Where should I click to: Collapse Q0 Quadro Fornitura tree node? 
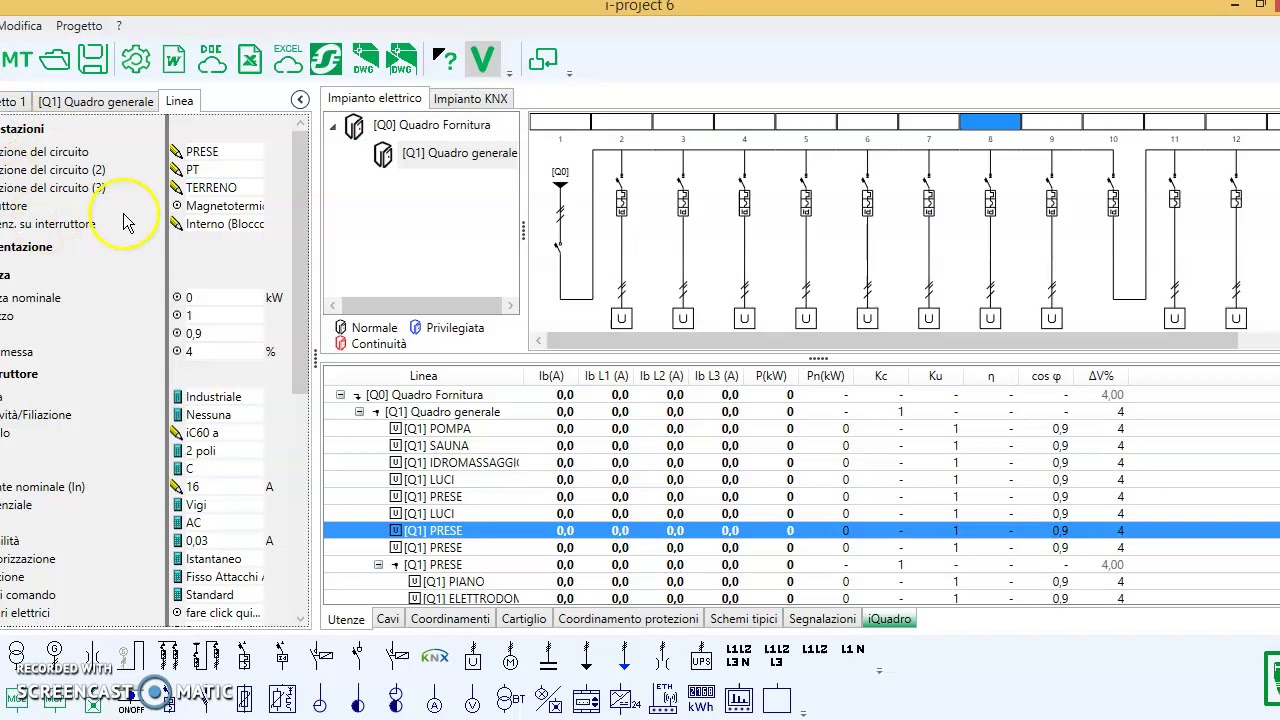point(333,126)
